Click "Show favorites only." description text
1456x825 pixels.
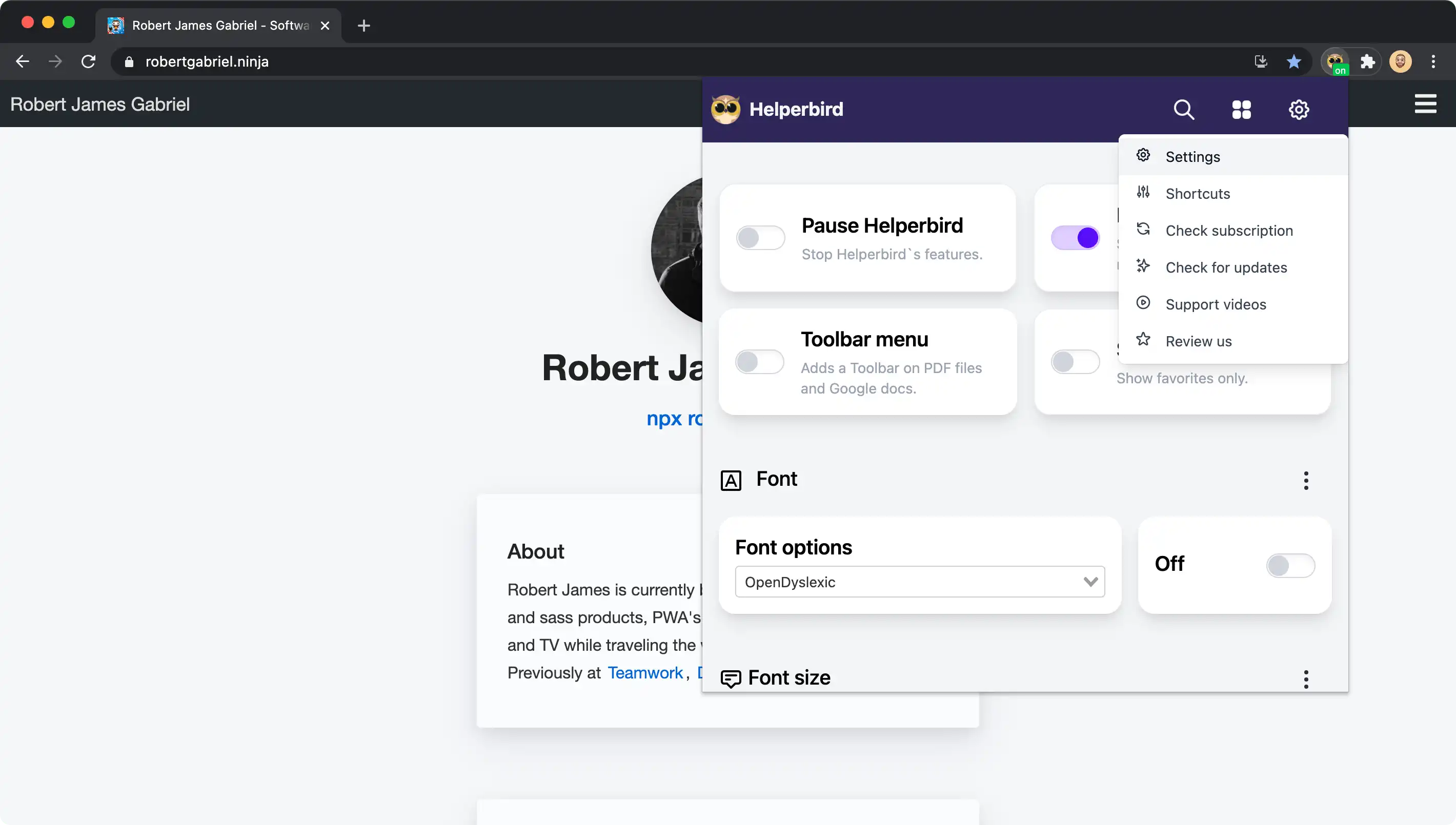click(1182, 378)
